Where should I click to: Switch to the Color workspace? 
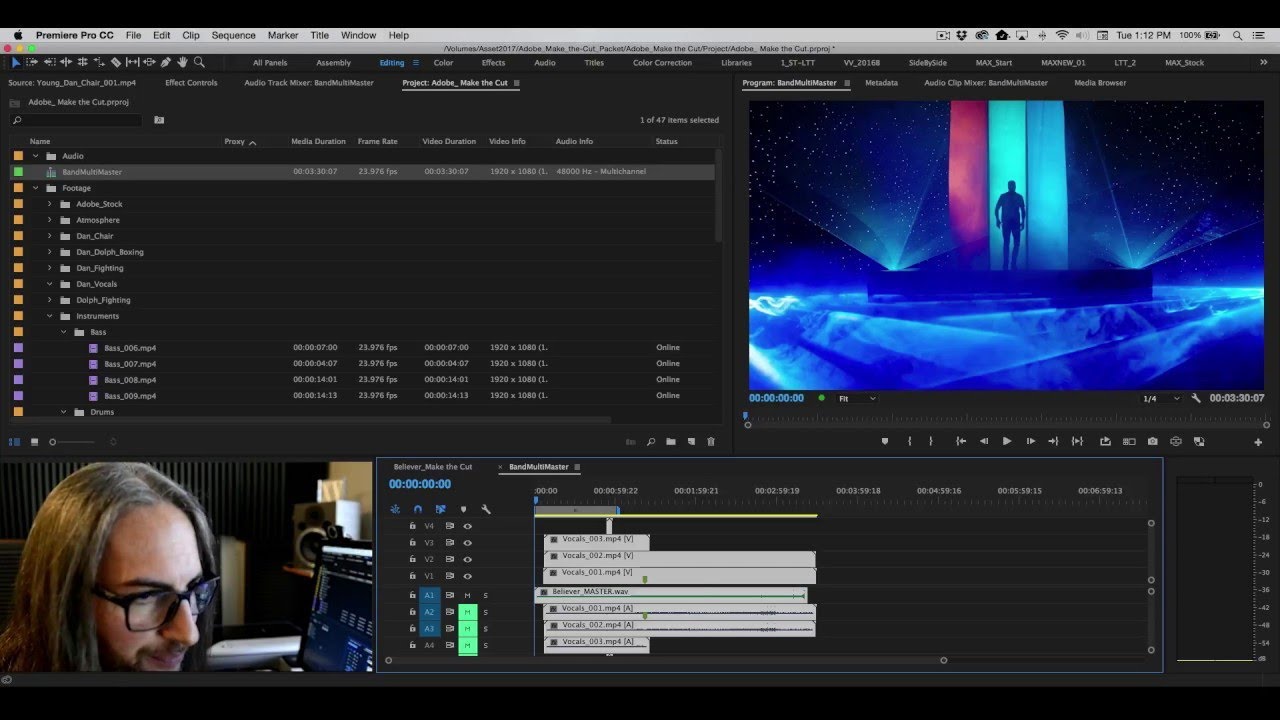coord(443,62)
